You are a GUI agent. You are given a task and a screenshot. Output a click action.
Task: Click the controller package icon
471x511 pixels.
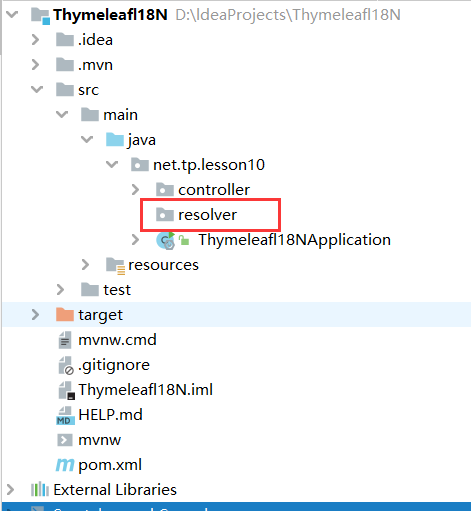click(165, 190)
